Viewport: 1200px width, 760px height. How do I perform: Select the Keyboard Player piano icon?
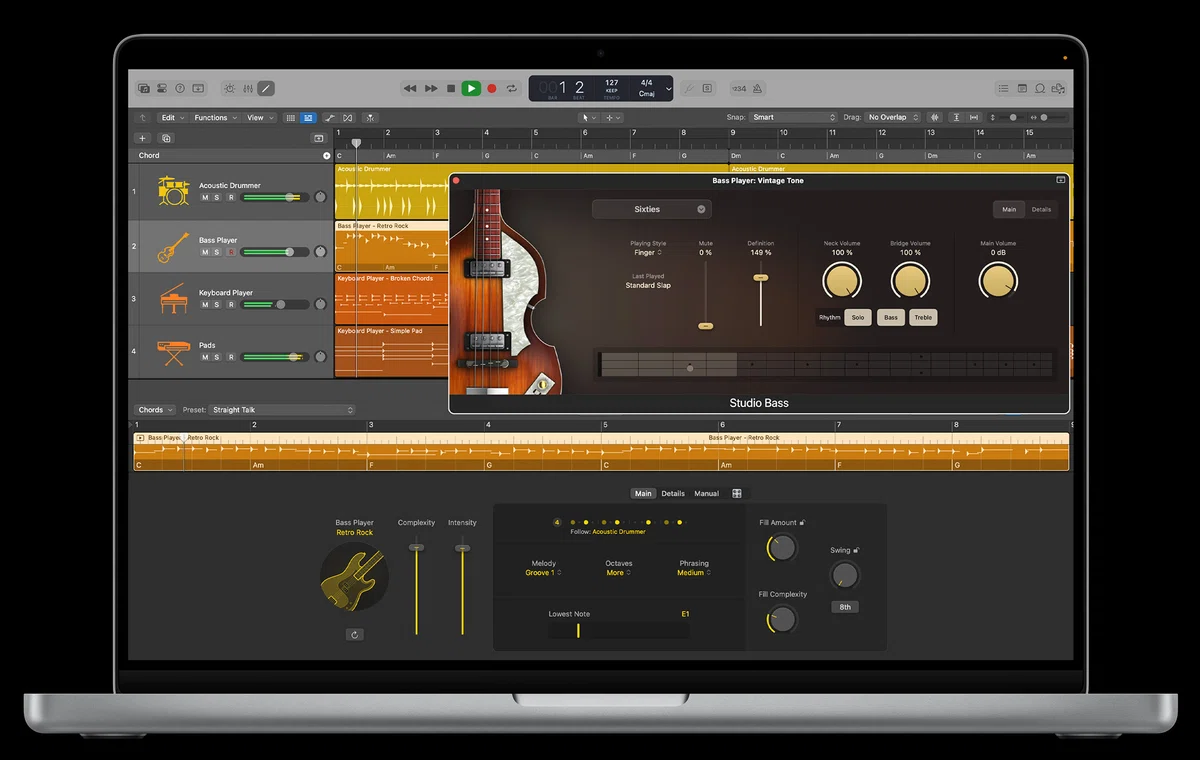[x=173, y=298]
